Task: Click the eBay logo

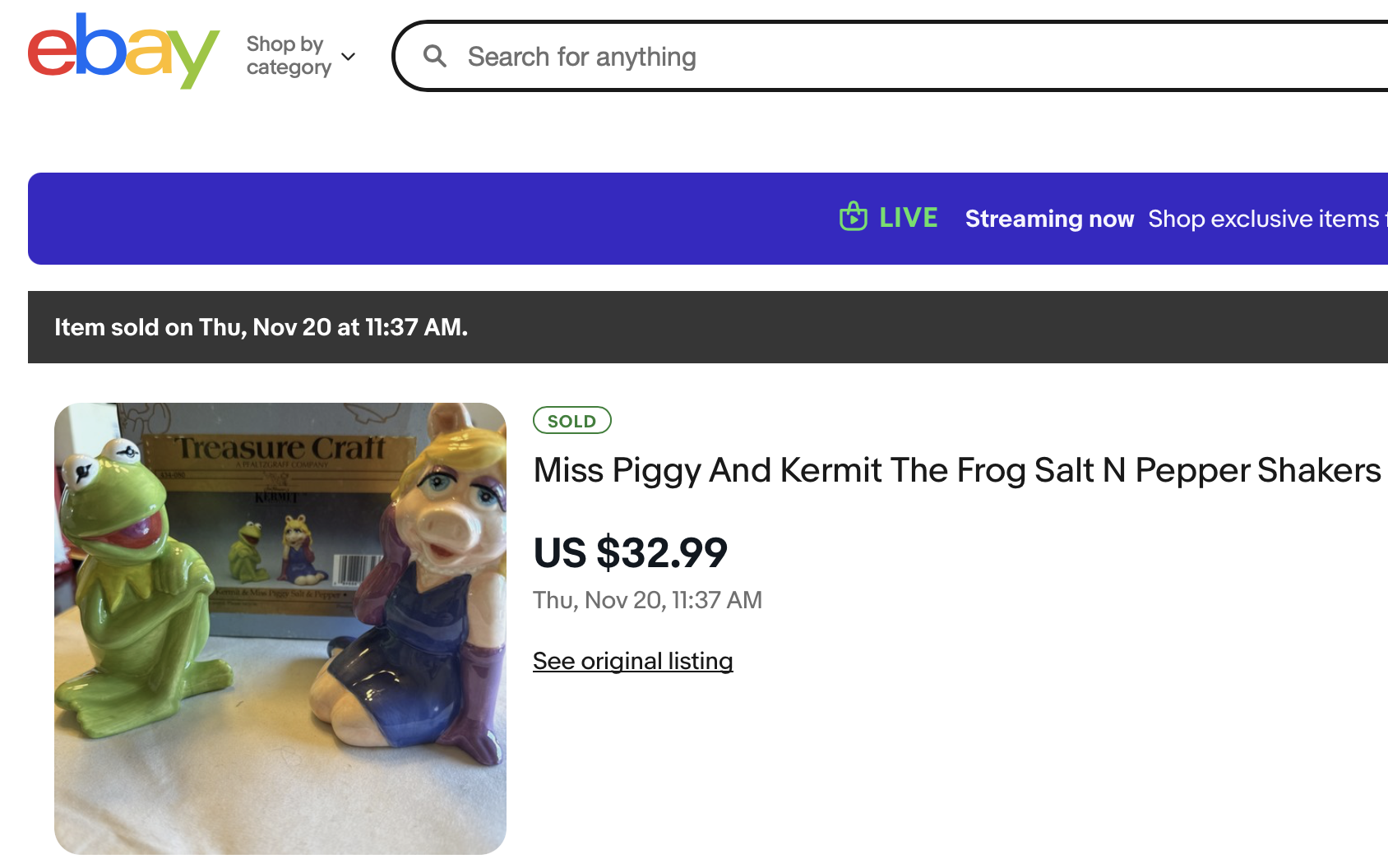Action: [123, 51]
